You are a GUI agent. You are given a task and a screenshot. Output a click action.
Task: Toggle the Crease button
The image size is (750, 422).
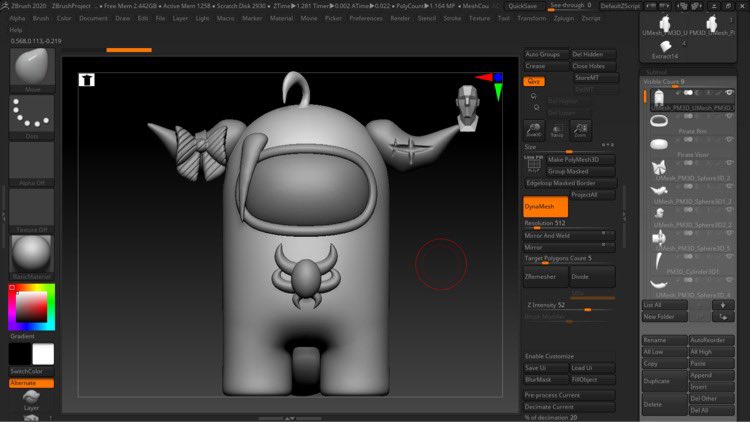546,66
